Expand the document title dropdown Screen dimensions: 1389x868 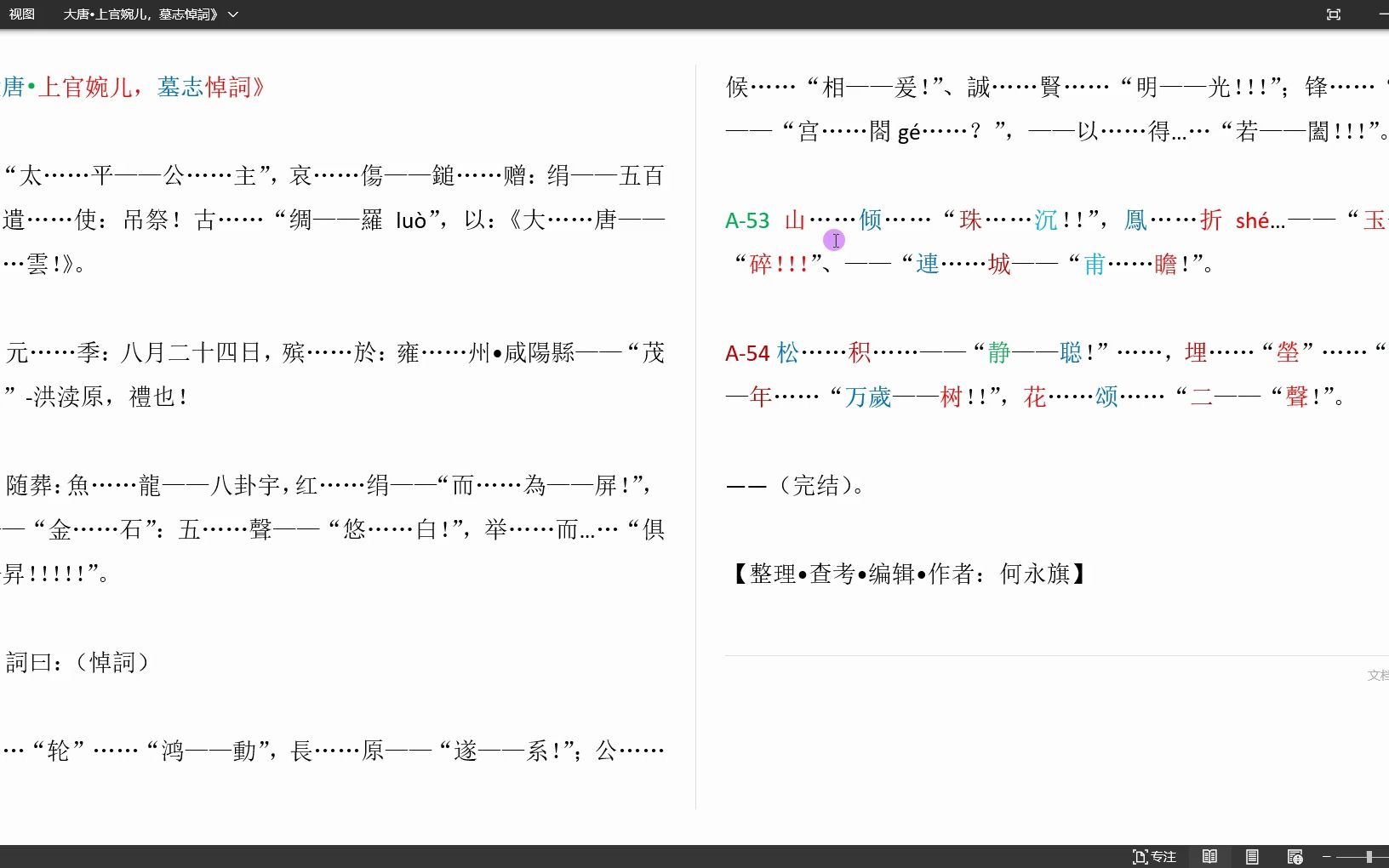pos(233,14)
